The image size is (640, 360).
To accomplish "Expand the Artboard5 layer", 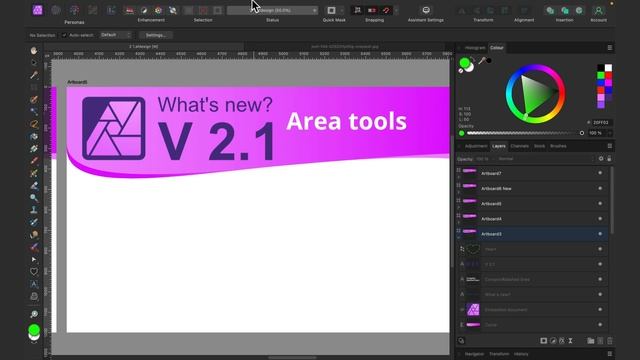I will coord(459,208).
